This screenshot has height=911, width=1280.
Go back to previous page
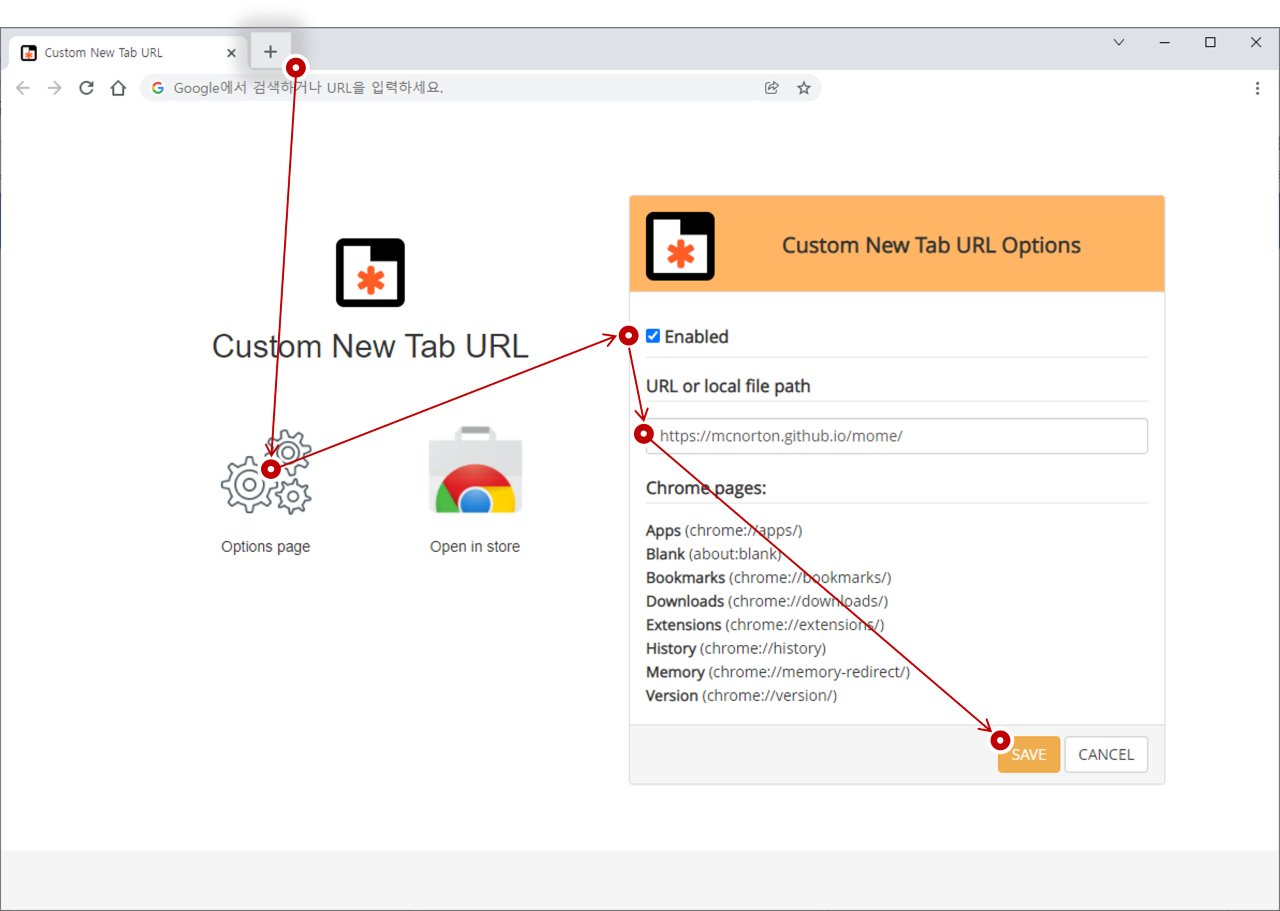[x=23, y=88]
